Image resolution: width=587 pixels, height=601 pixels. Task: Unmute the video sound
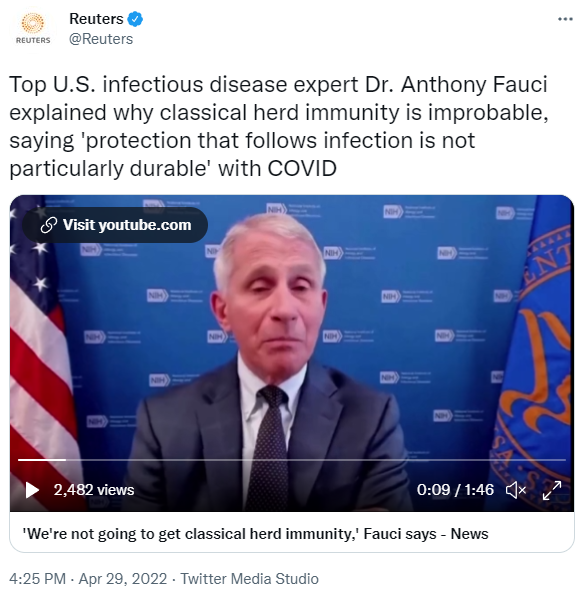tap(516, 490)
